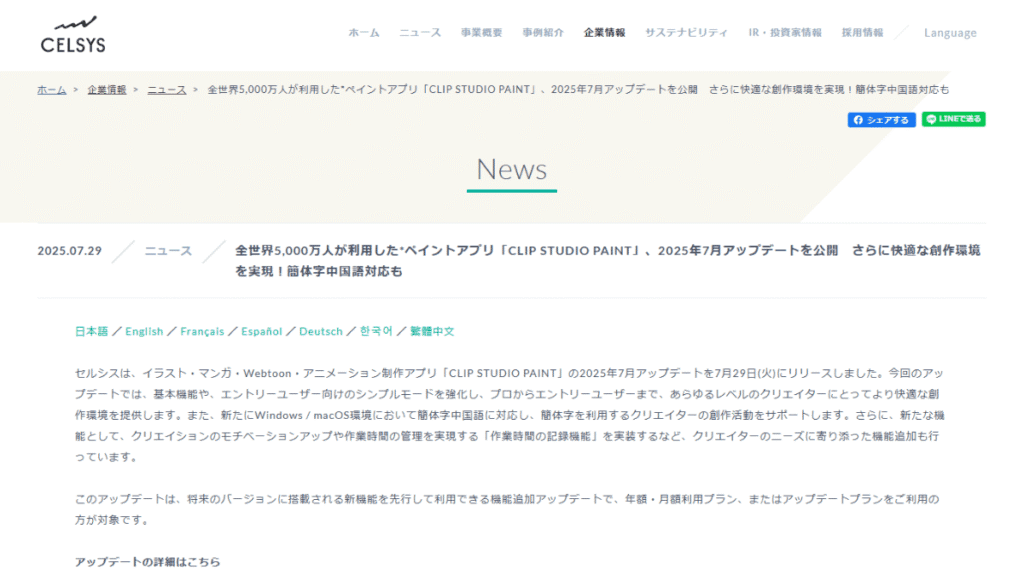Click the article date 2025.07.29

click(69, 251)
